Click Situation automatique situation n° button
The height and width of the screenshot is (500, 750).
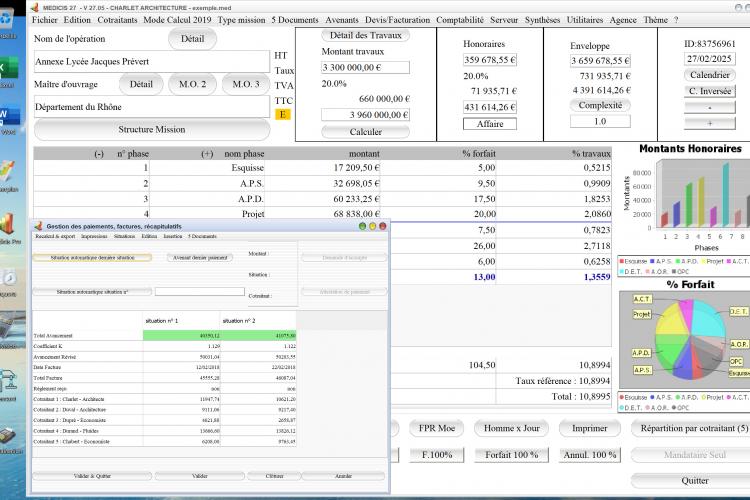click(92, 292)
